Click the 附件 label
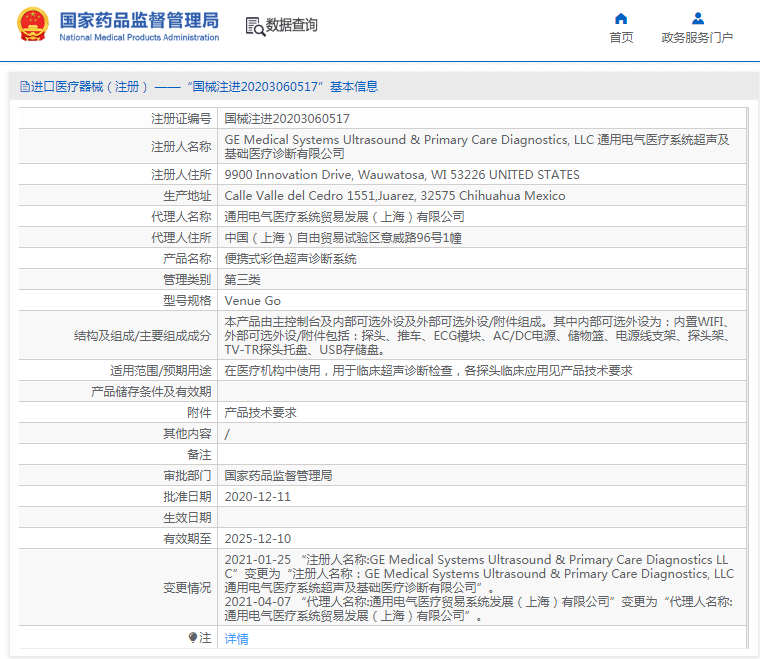This screenshot has width=760, height=659. coord(199,413)
